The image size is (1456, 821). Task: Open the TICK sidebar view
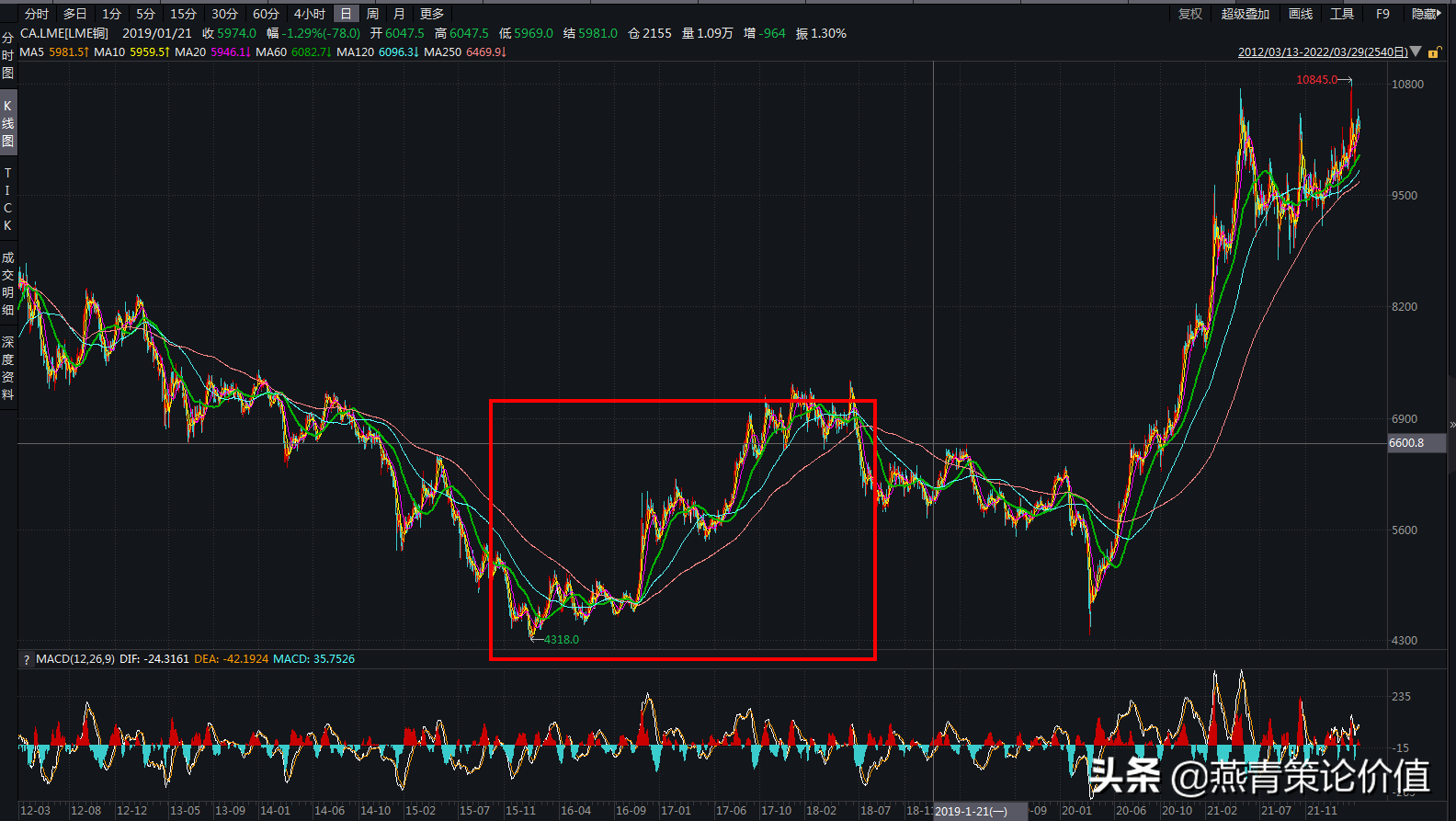coord(8,200)
